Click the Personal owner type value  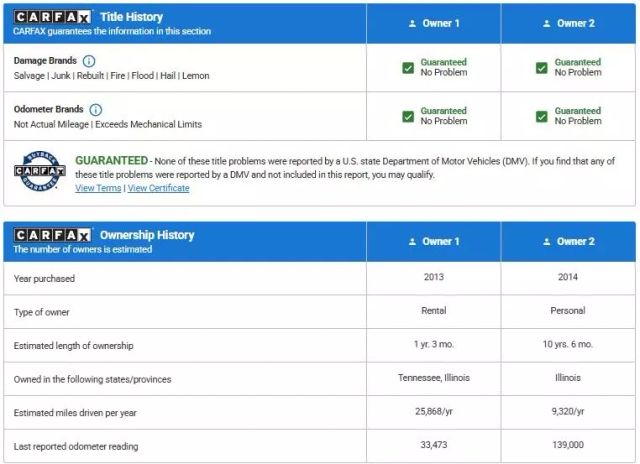click(568, 311)
